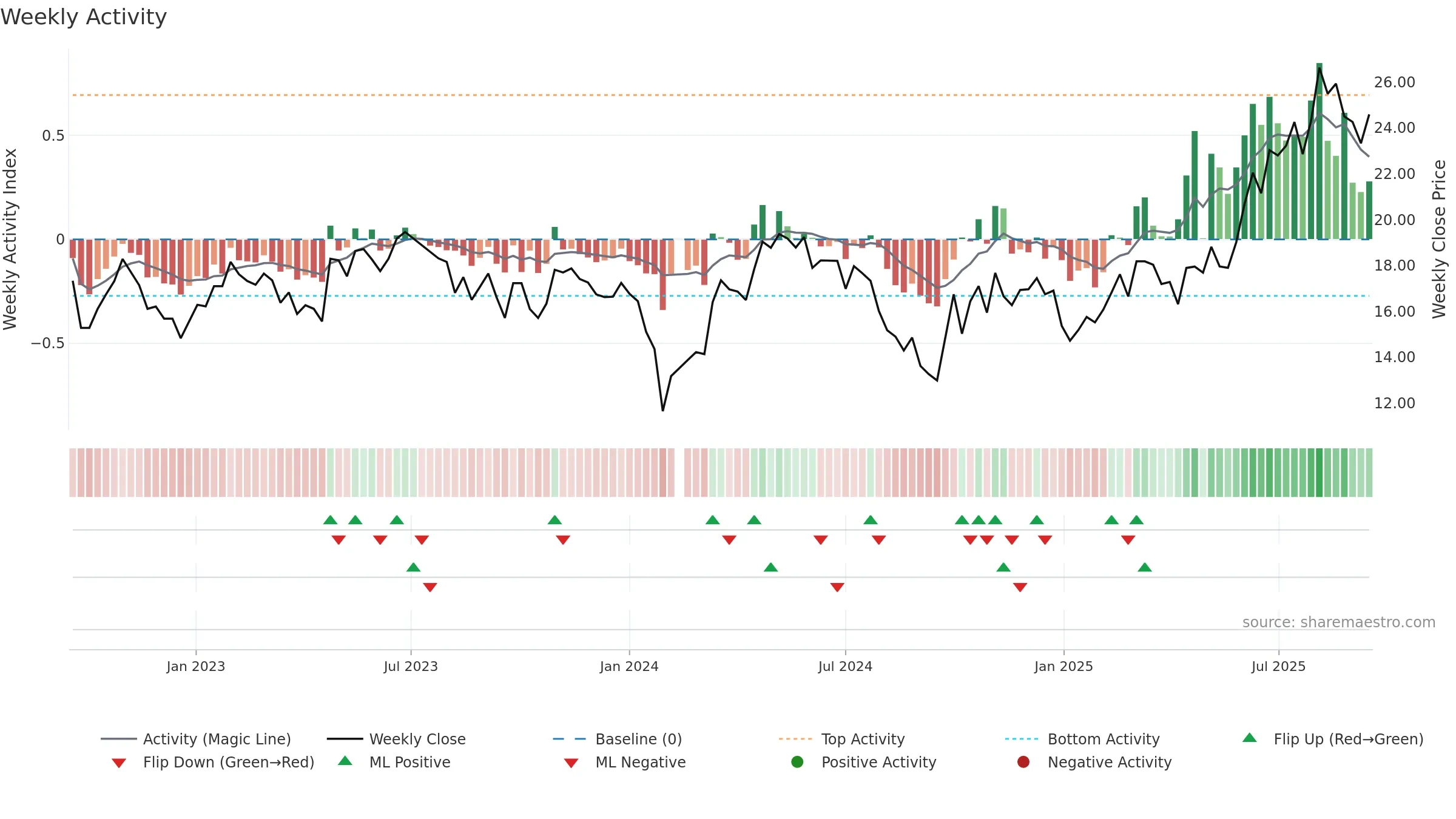Click the Top Activity dotted orange legend swatch

(795, 739)
